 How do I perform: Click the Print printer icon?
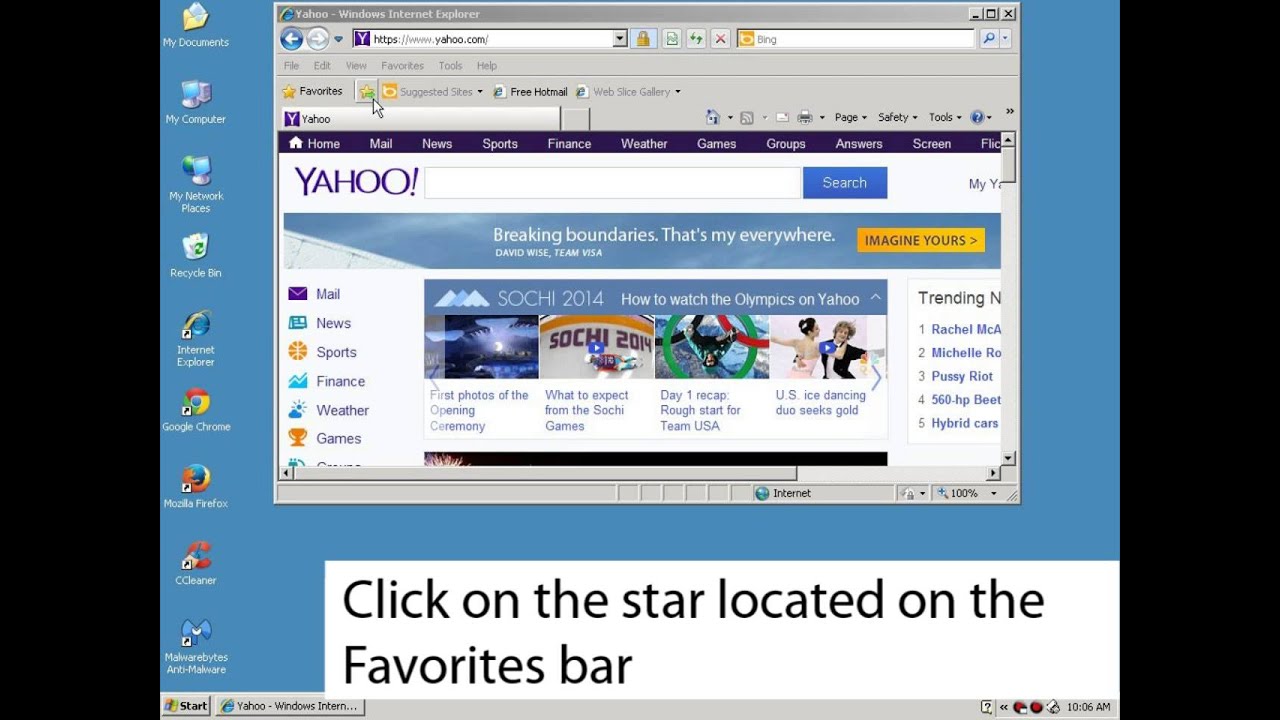(x=804, y=117)
